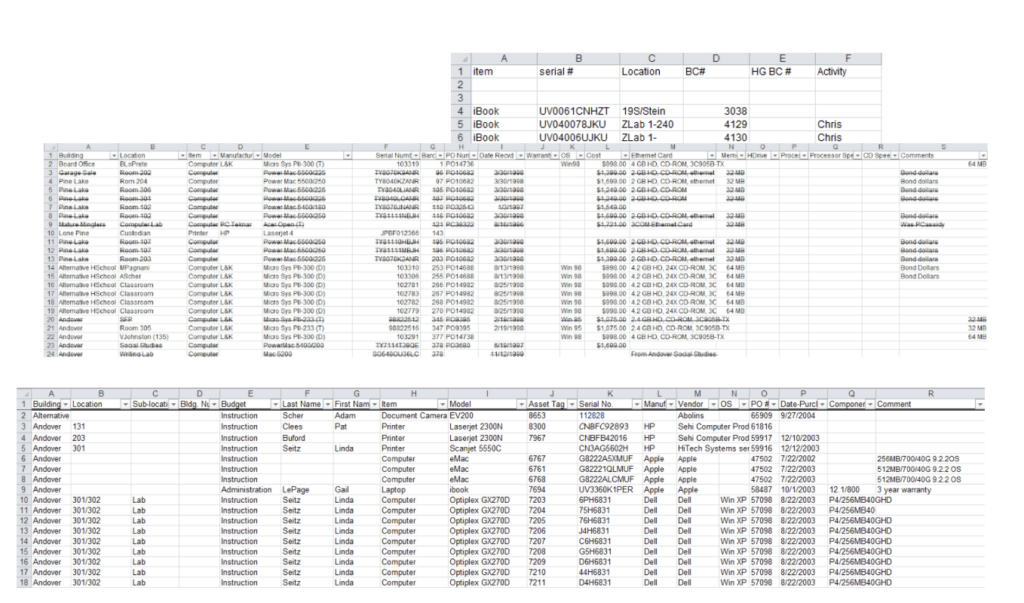This screenshot has width=1024, height=603.
Task: Select the 'Board Office' cell
Action: coord(88,164)
